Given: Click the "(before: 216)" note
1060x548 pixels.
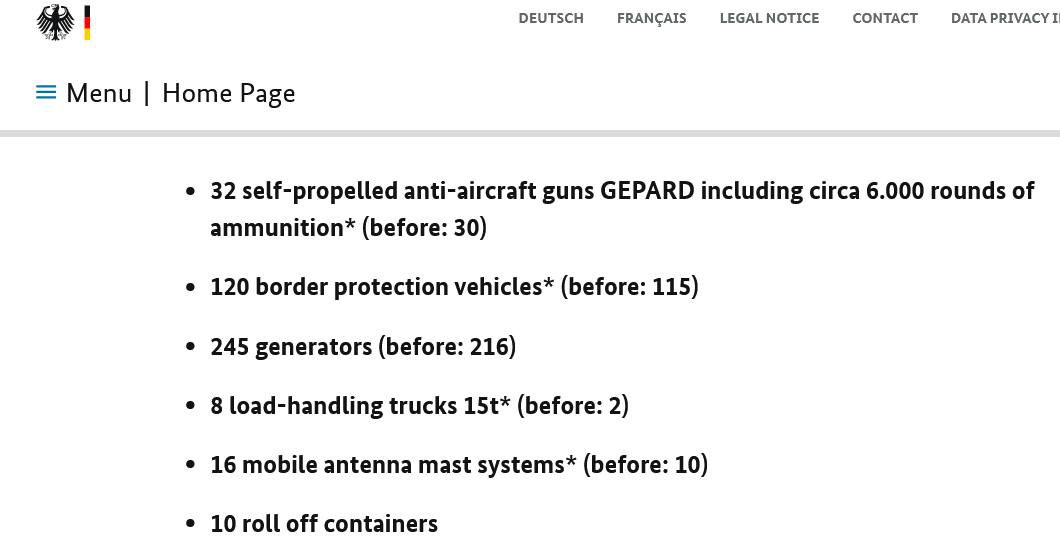Looking at the screenshot, I should [x=447, y=347].
